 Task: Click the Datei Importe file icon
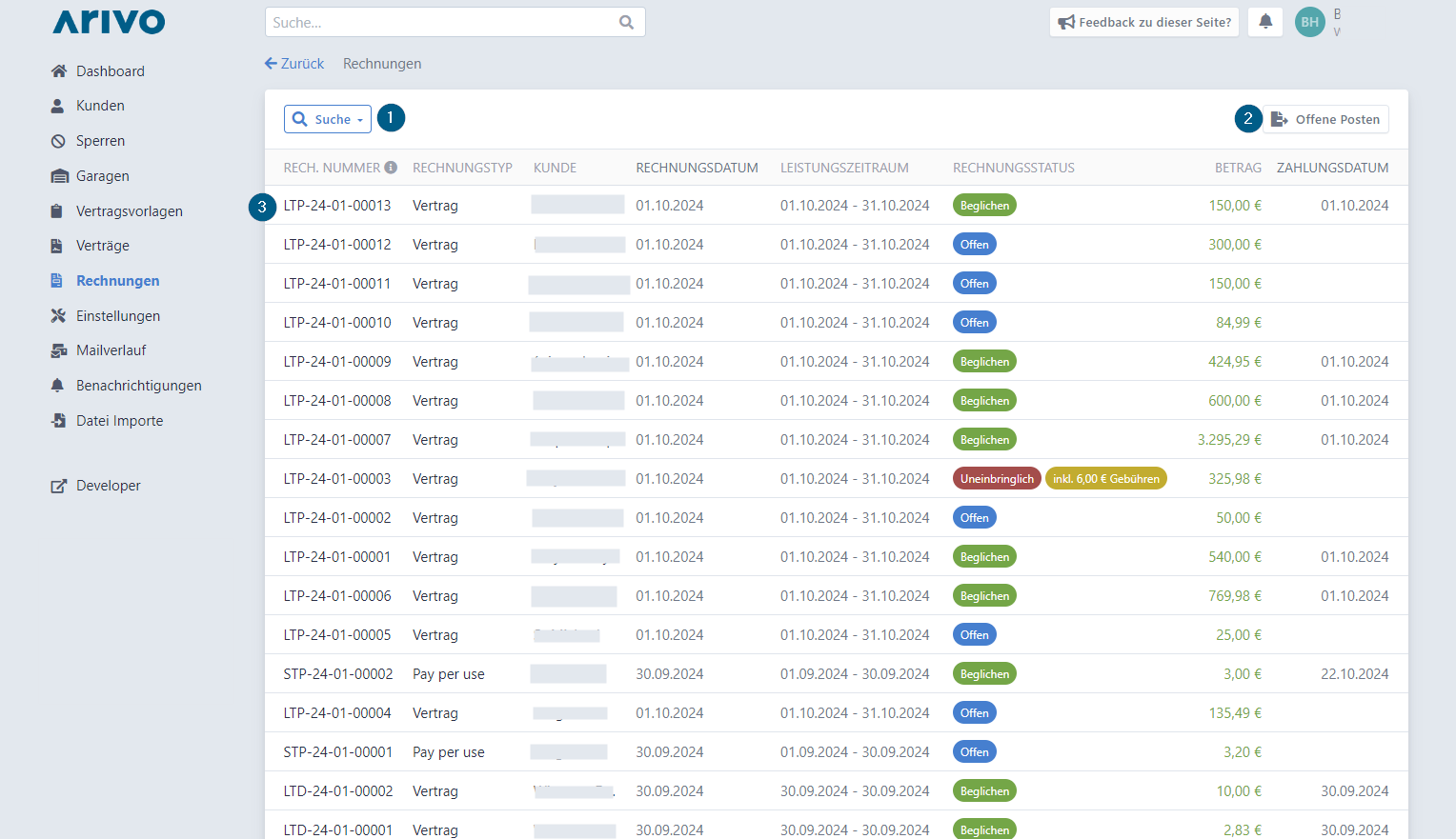tap(58, 421)
